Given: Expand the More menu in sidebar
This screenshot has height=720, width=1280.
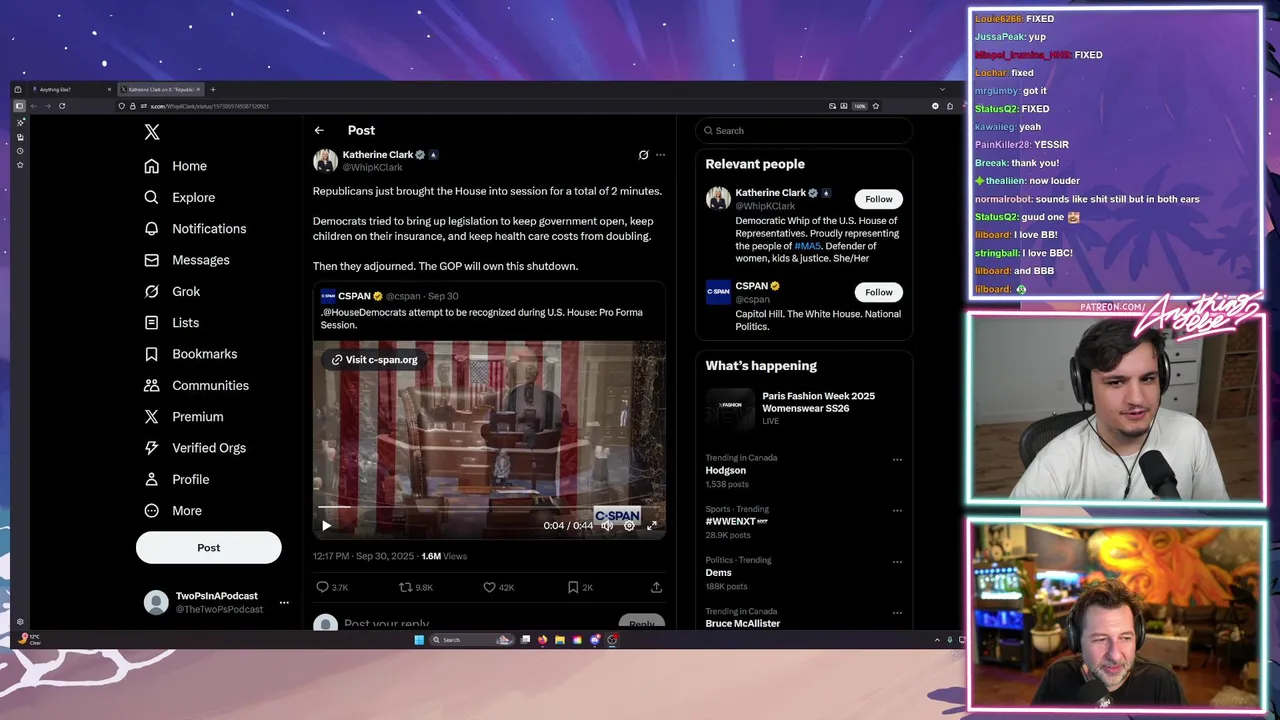Looking at the screenshot, I should click(x=173, y=511).
